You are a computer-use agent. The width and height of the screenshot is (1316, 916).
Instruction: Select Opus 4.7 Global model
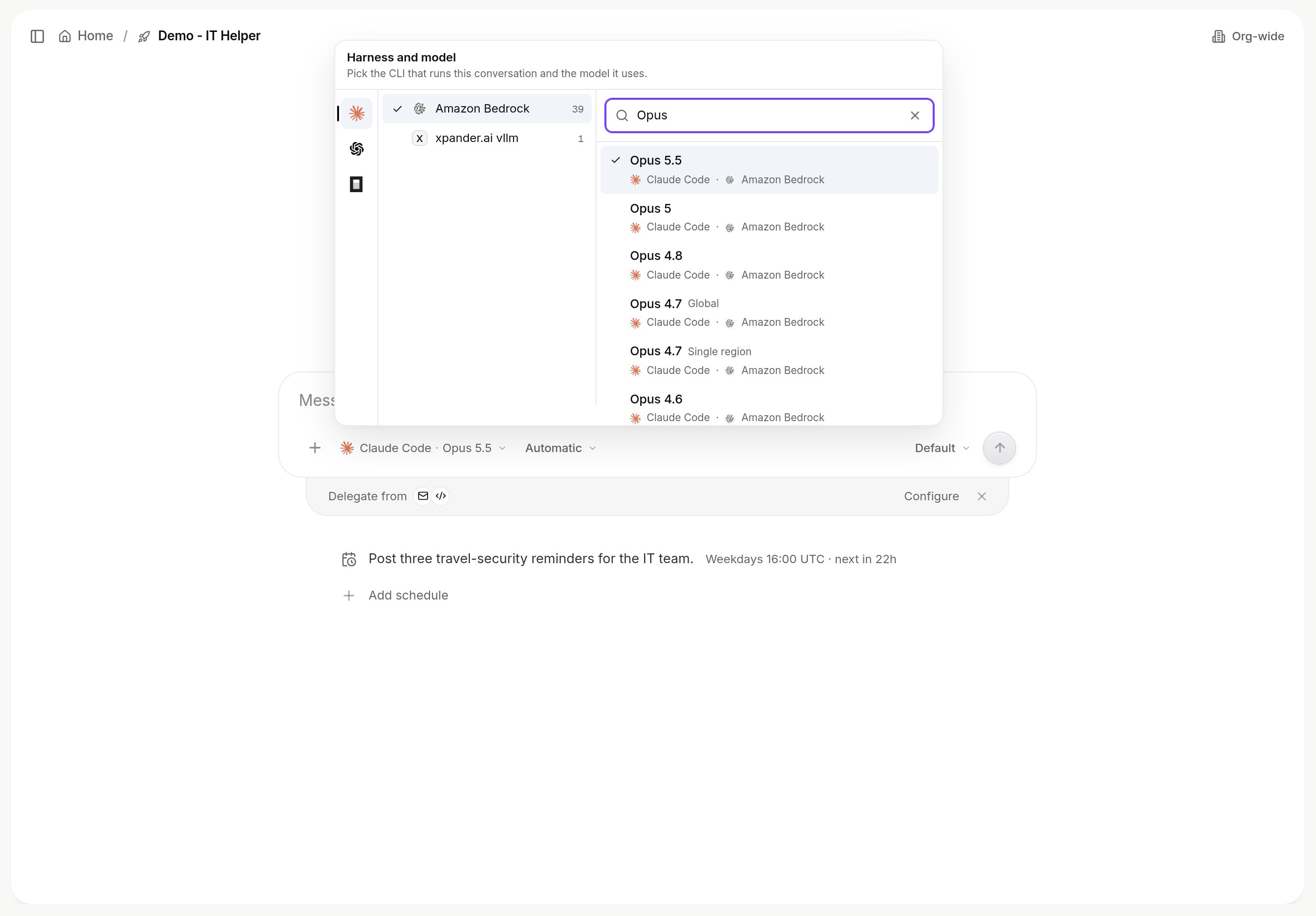(769, 313)
